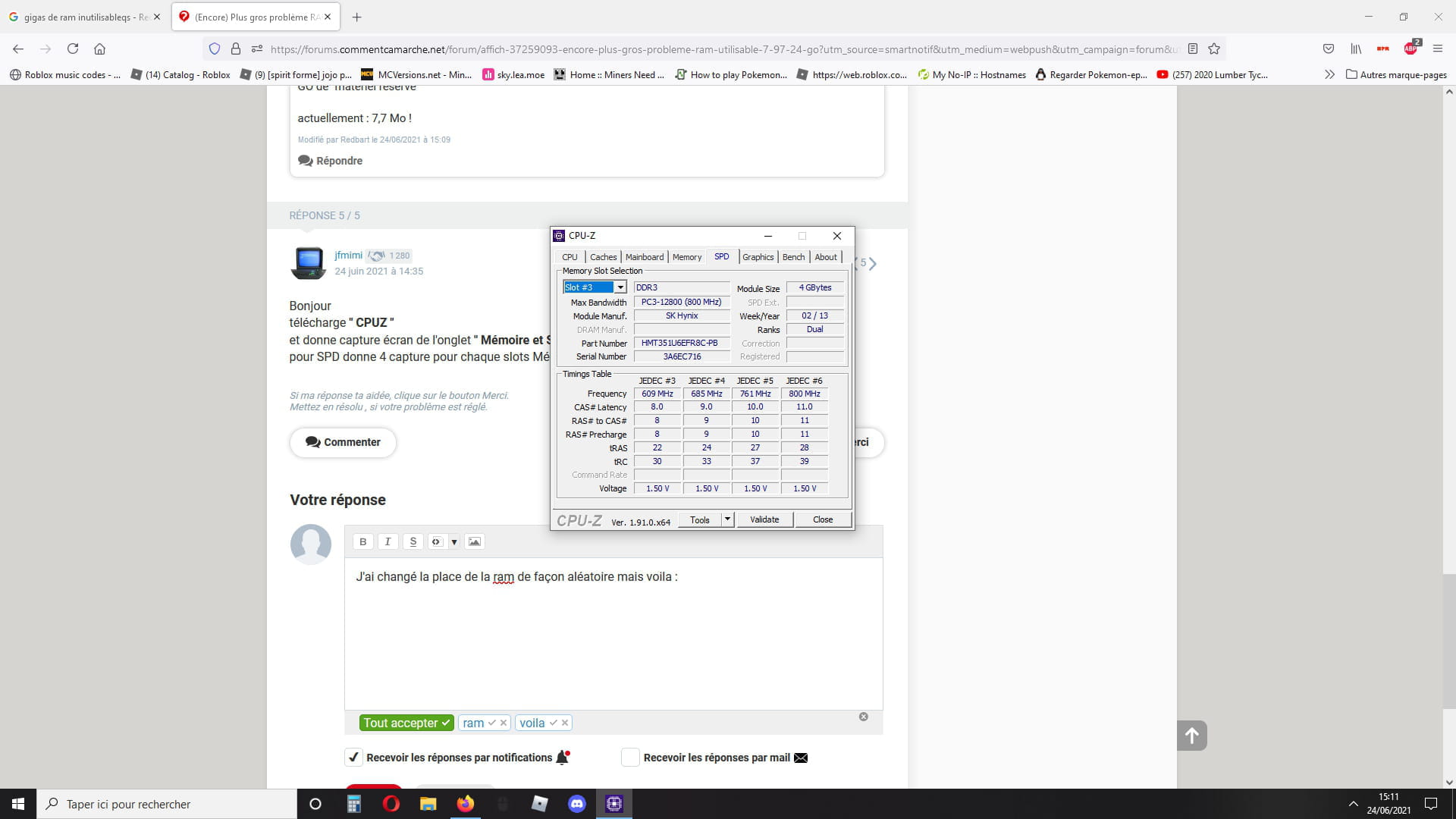Click Tout accepter suggestions button
Viewport: 1456px width, 819px height.
click(406, 723)
